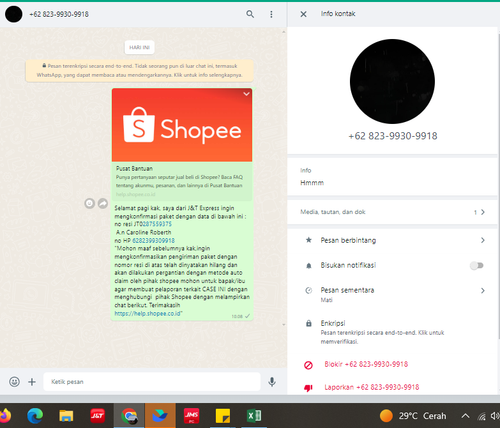Click the Pusat Bantuan preview title
The image size is (500, 428).
click(134, 169)
